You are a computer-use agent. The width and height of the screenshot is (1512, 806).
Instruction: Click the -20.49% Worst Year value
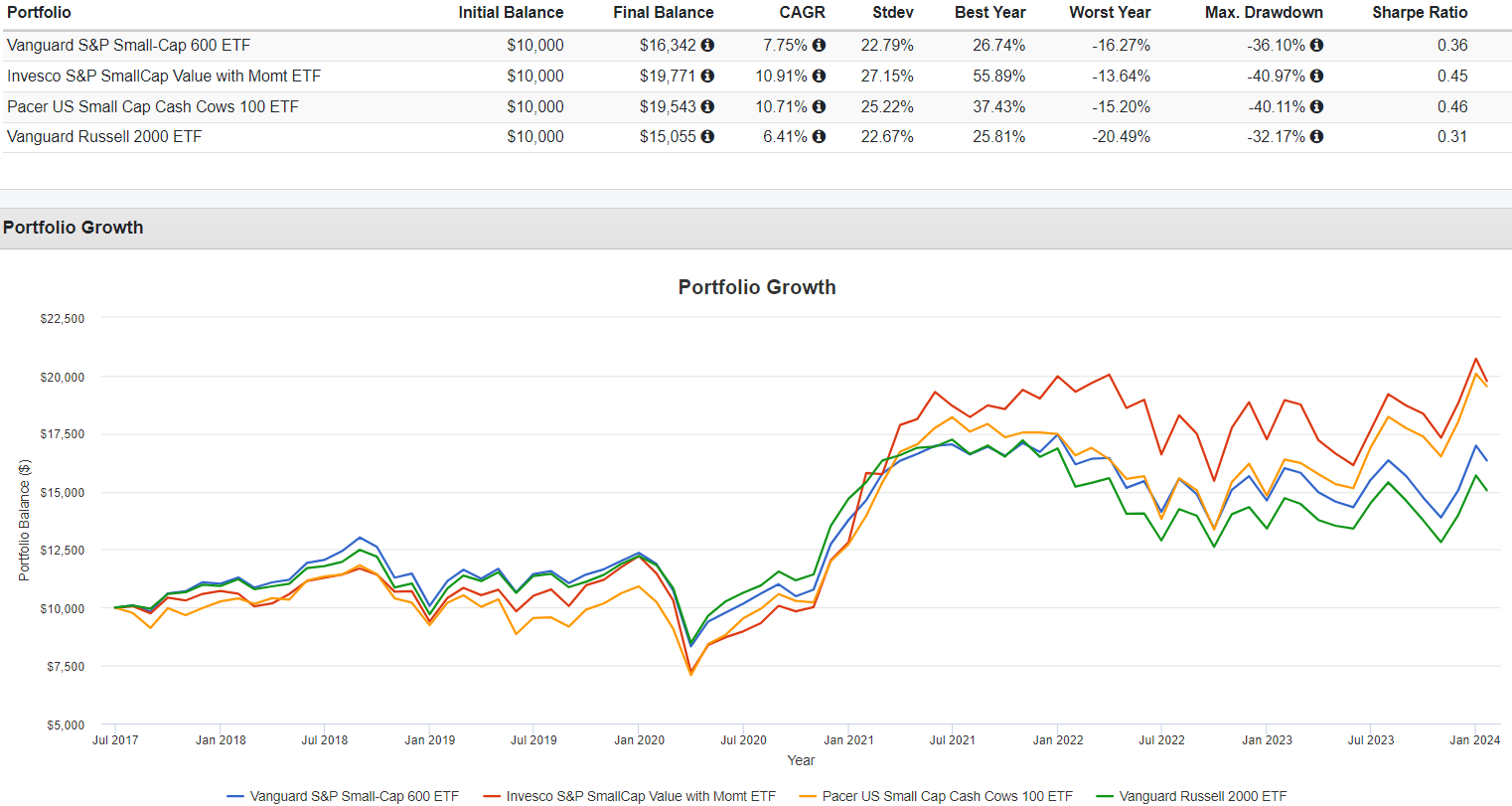pos(1122,137)
